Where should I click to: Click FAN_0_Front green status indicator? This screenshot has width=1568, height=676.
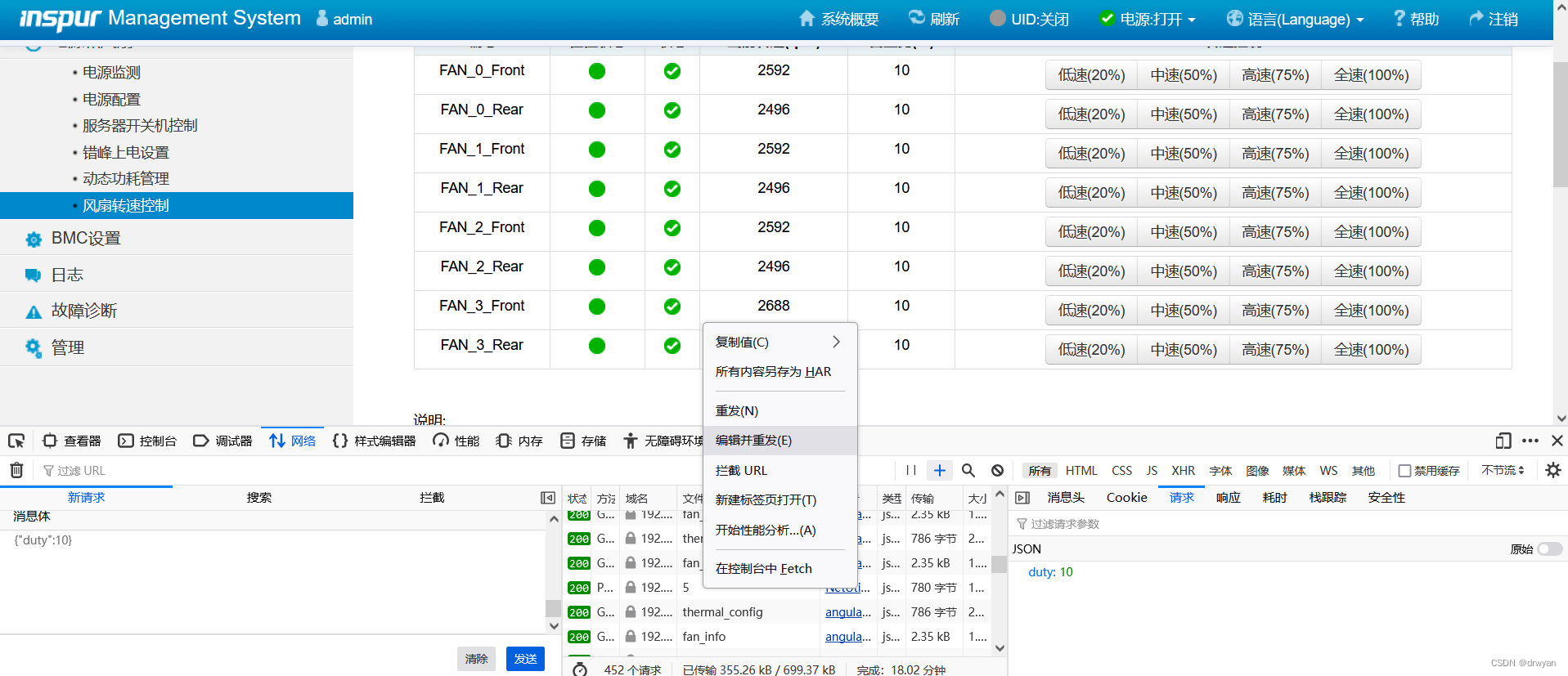tap(597, 71)
